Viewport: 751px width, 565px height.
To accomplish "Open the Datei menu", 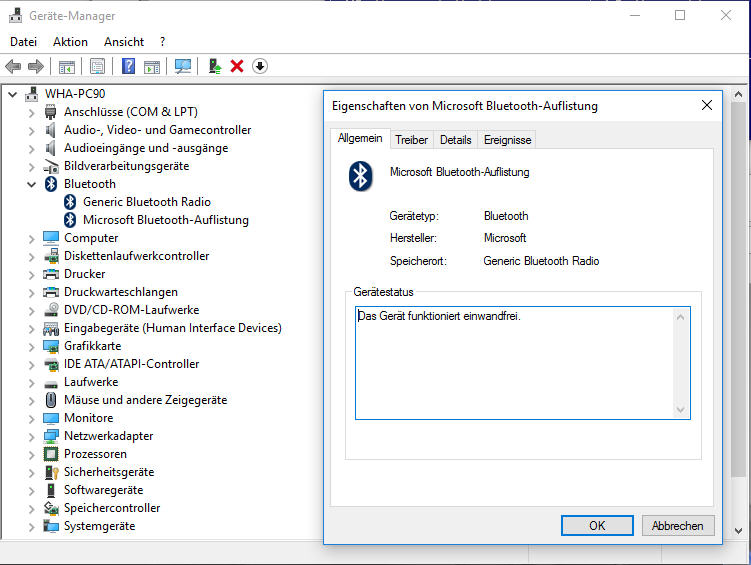I will coord(23,42).
